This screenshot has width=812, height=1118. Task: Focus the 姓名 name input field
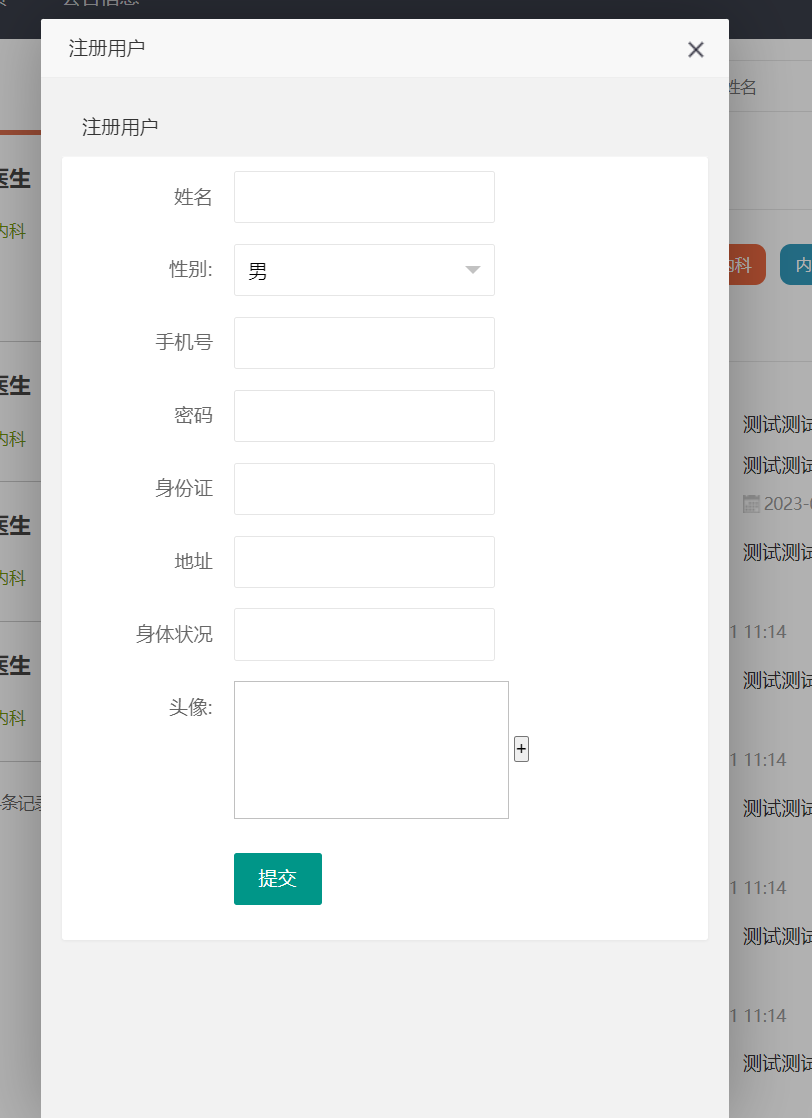coord(363,197)
